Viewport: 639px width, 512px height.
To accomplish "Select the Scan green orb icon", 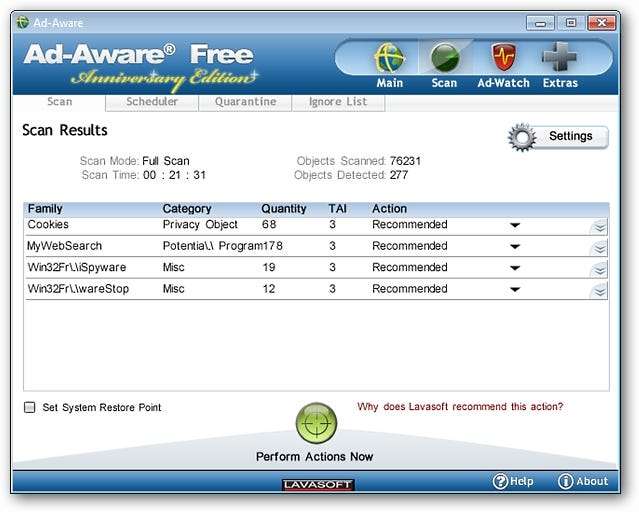I will [445, 58].
